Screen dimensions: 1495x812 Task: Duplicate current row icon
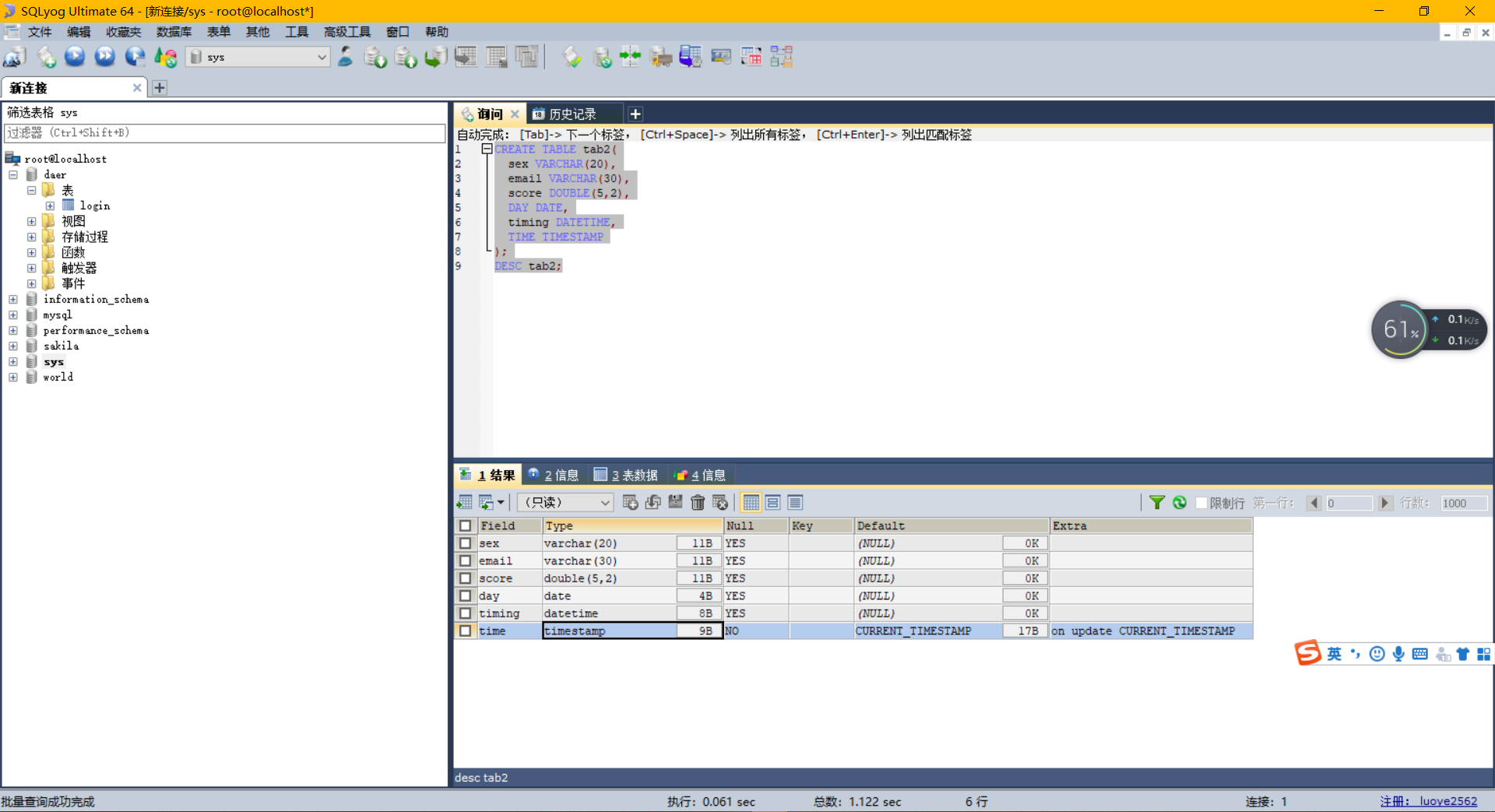pos(653,503)
